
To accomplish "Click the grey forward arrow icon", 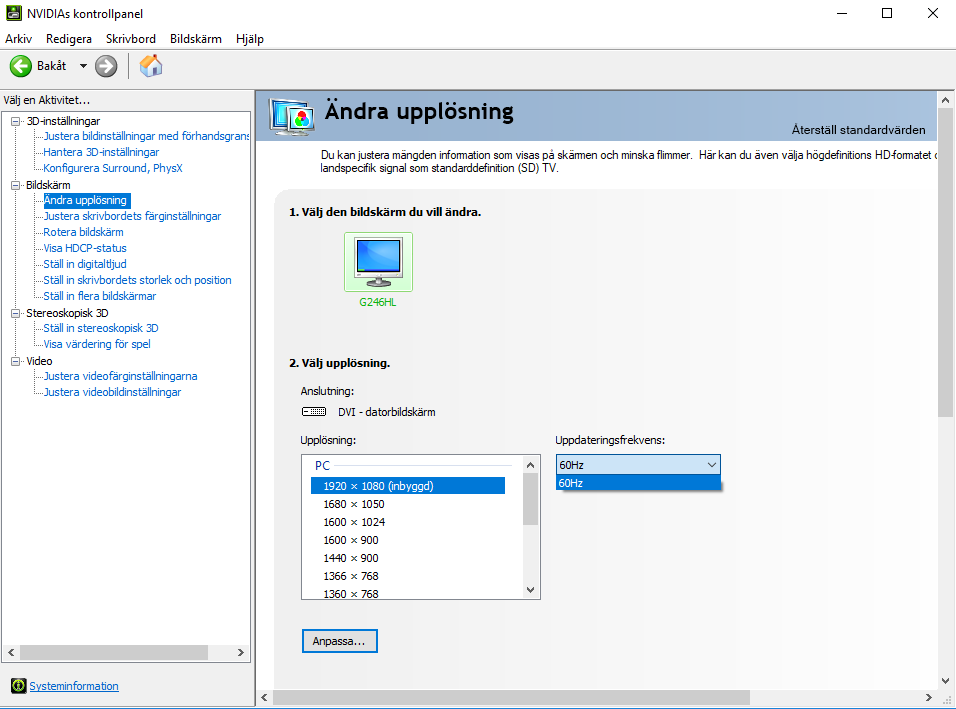I will pos(106,66).
